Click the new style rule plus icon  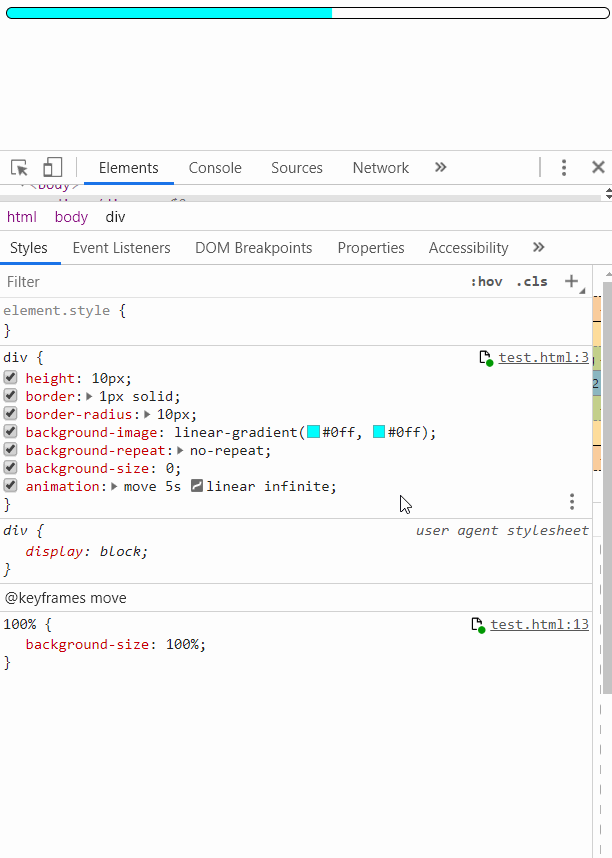tap(572, 281)
